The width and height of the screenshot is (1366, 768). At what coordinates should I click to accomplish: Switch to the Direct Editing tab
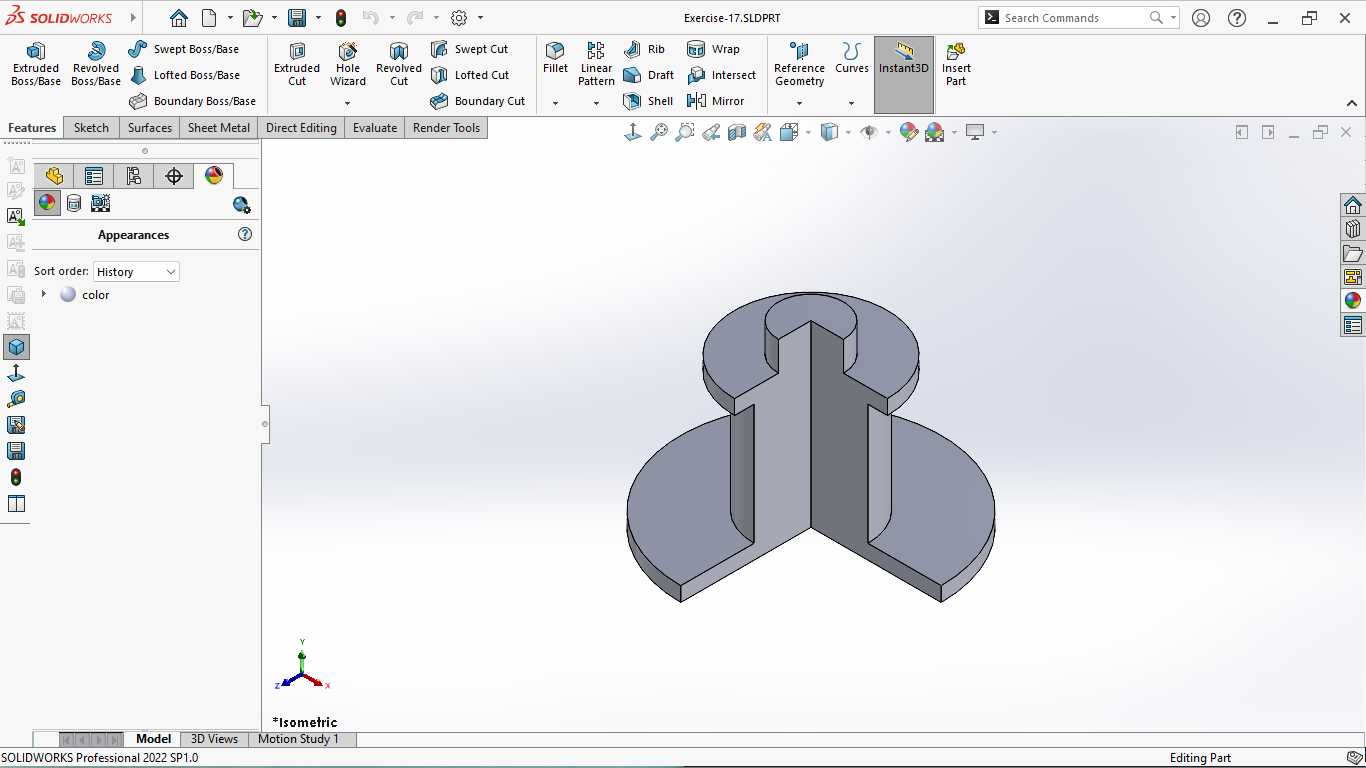301,128
